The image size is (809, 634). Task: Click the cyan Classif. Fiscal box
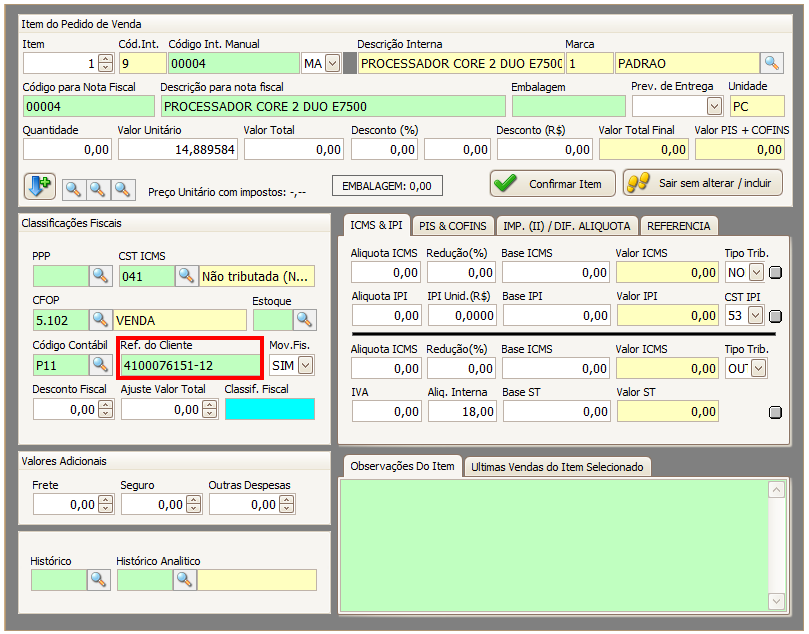click(269, 409)
